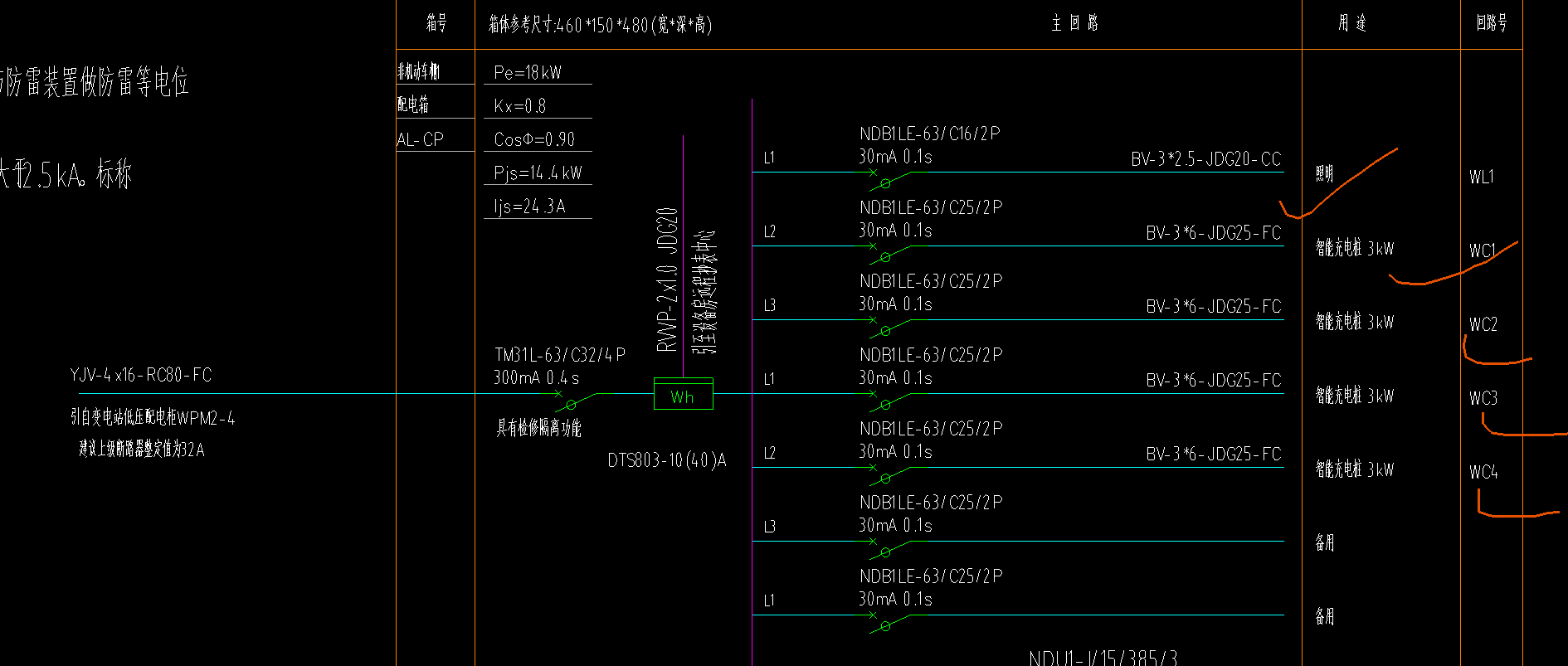This screenshot has width=1568, height=666.
Task: Pick the breaker symbol on the WC3 circuit
Action: click(889, 401)
